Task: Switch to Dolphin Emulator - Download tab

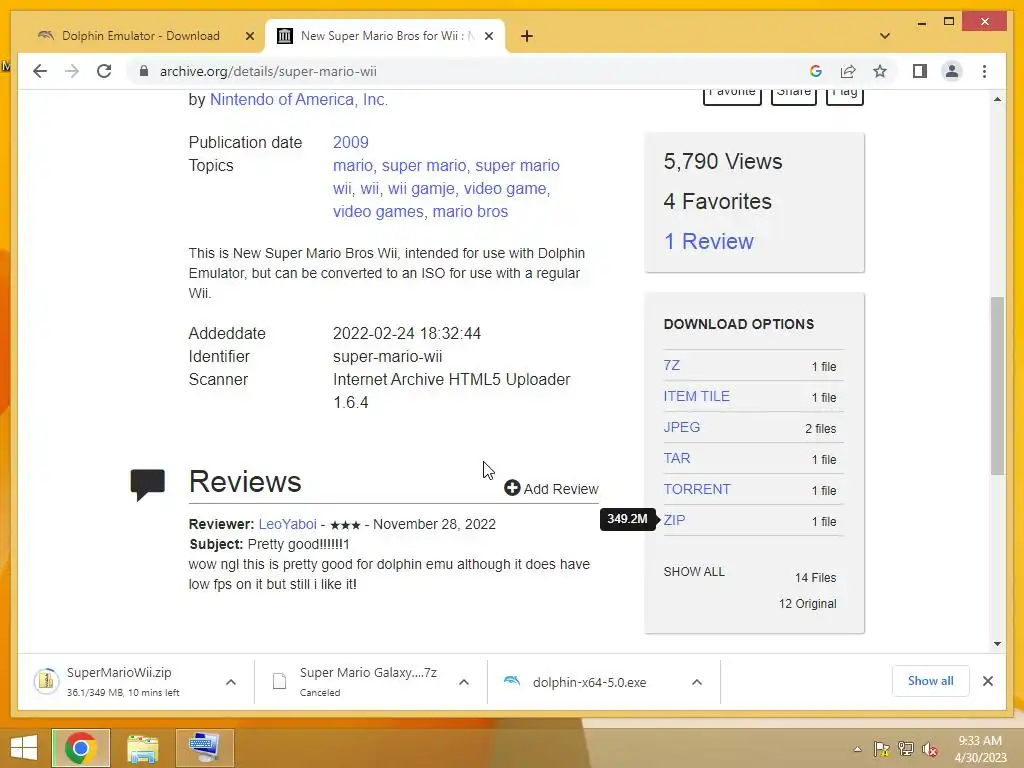Action: point(140,36)
